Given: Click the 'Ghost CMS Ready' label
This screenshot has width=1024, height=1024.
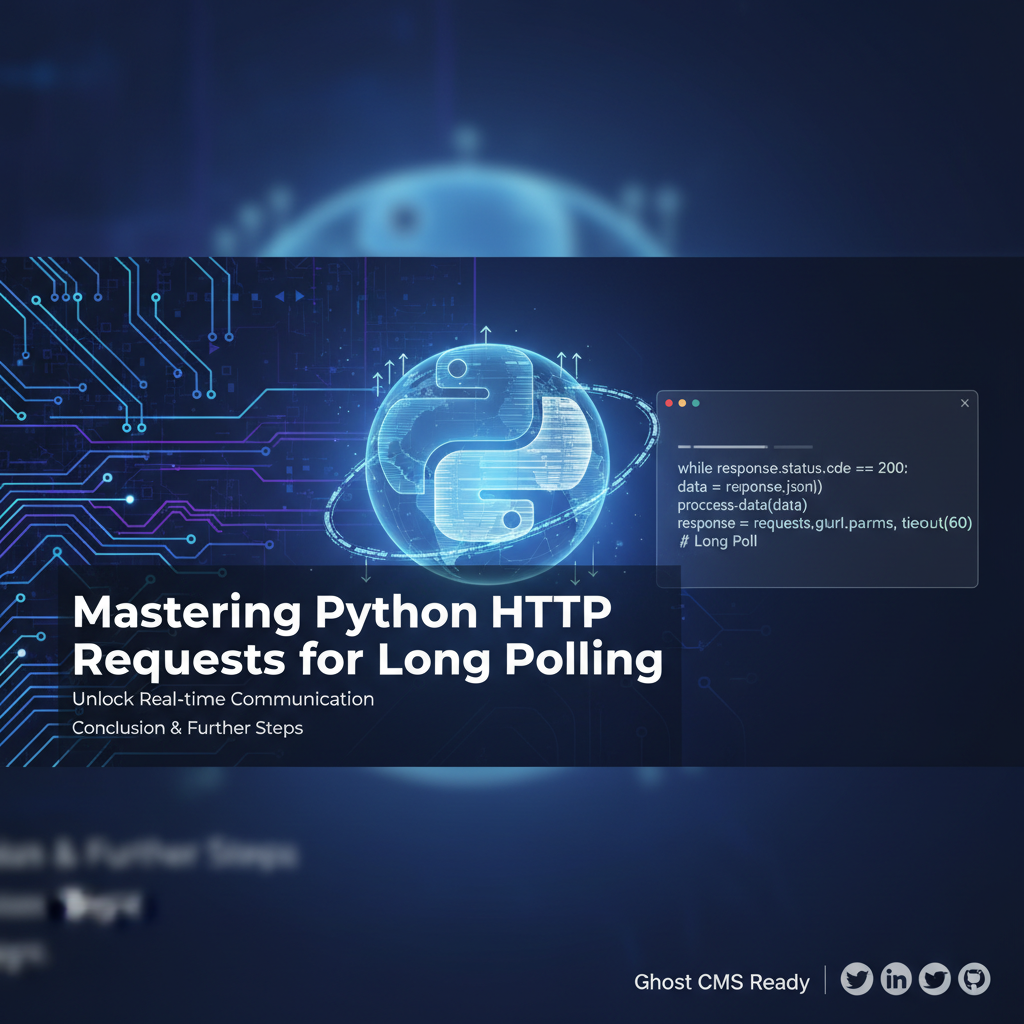Looking at the screenshot, I should [x=721, y=983].
